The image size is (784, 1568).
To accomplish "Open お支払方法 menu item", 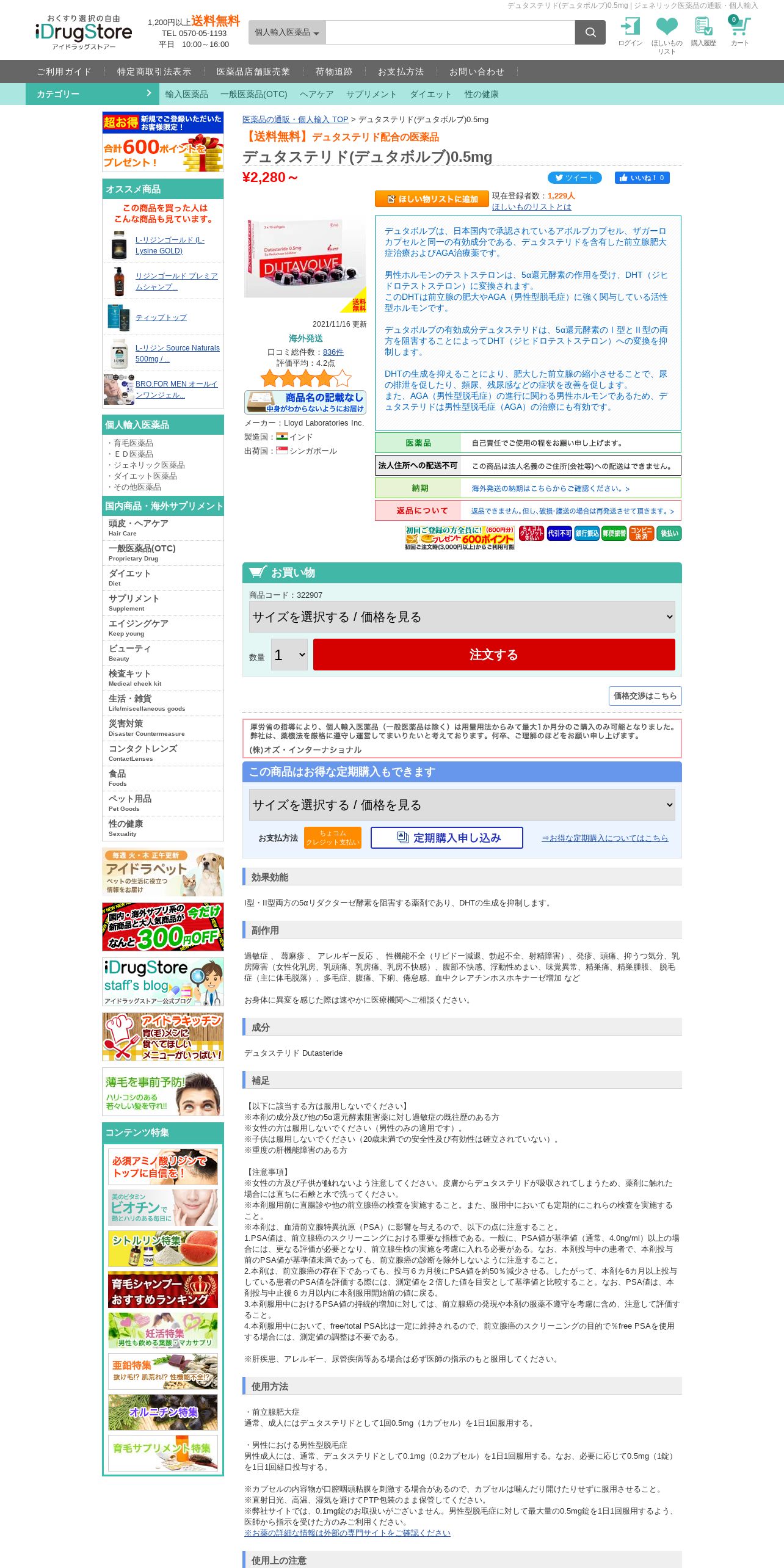I will 401,71.
